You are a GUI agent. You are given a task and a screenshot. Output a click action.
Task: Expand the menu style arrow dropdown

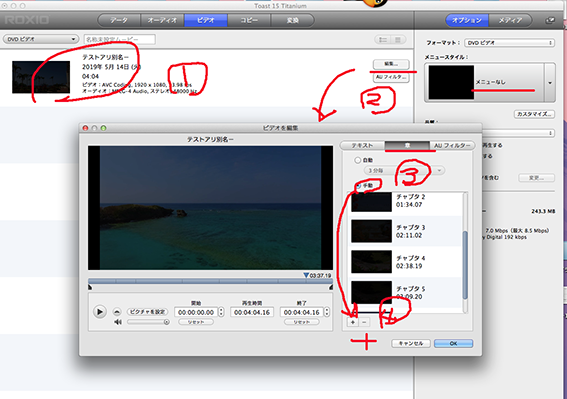tap(550, 83)
